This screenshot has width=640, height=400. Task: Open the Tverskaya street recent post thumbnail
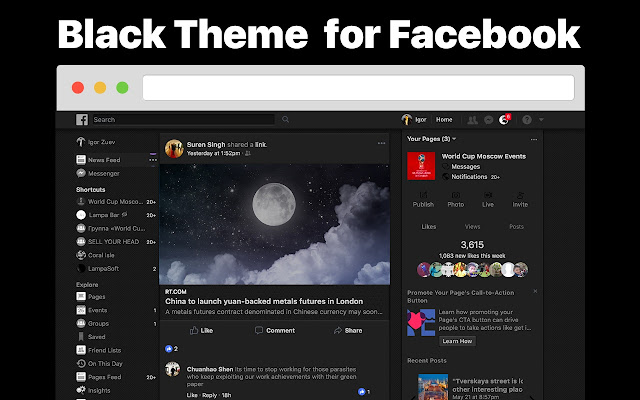433,387
